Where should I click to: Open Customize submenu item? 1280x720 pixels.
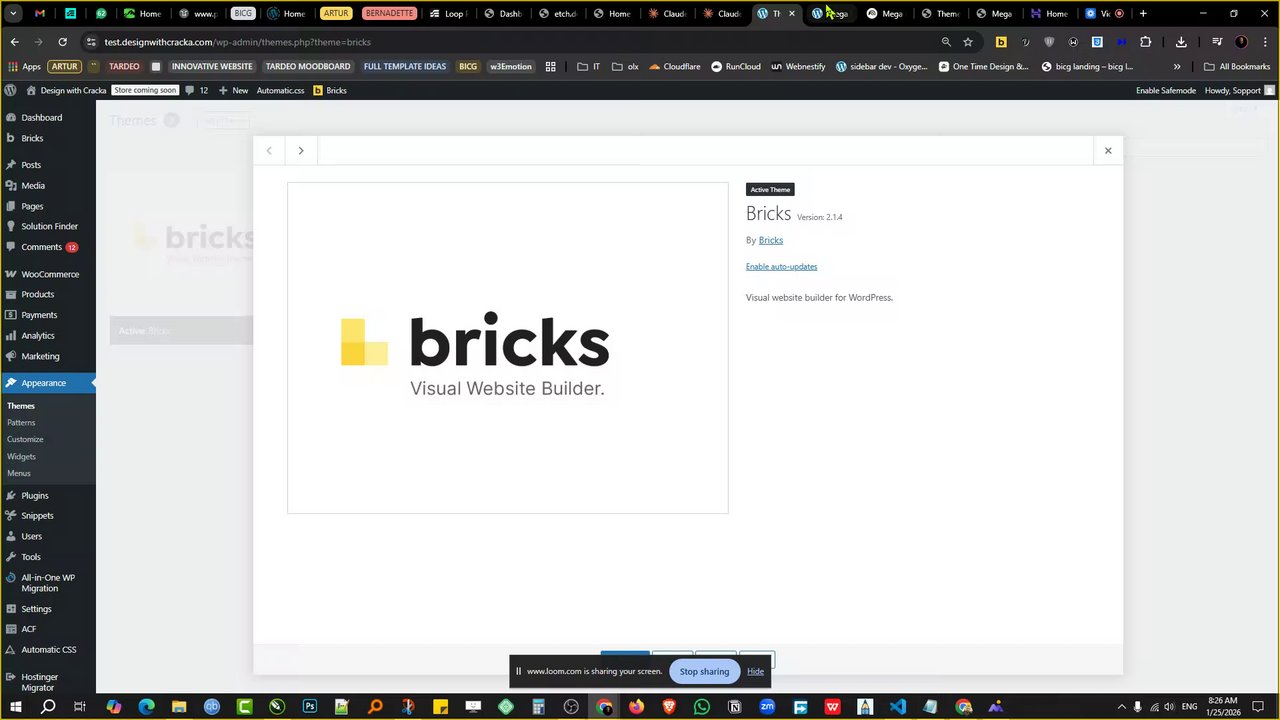[x=25, y=439]
